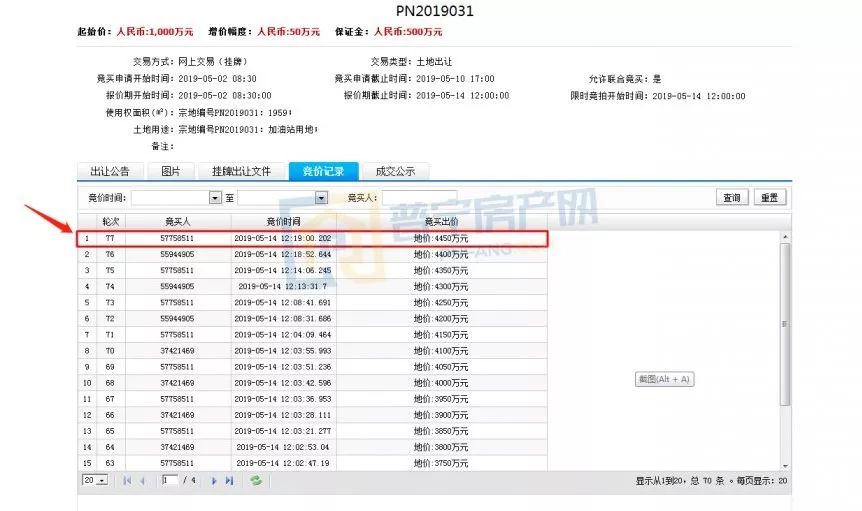This screenshot has height=511, width=862.
Task: Go to the first page of records
Action: (x=127, y=481)
